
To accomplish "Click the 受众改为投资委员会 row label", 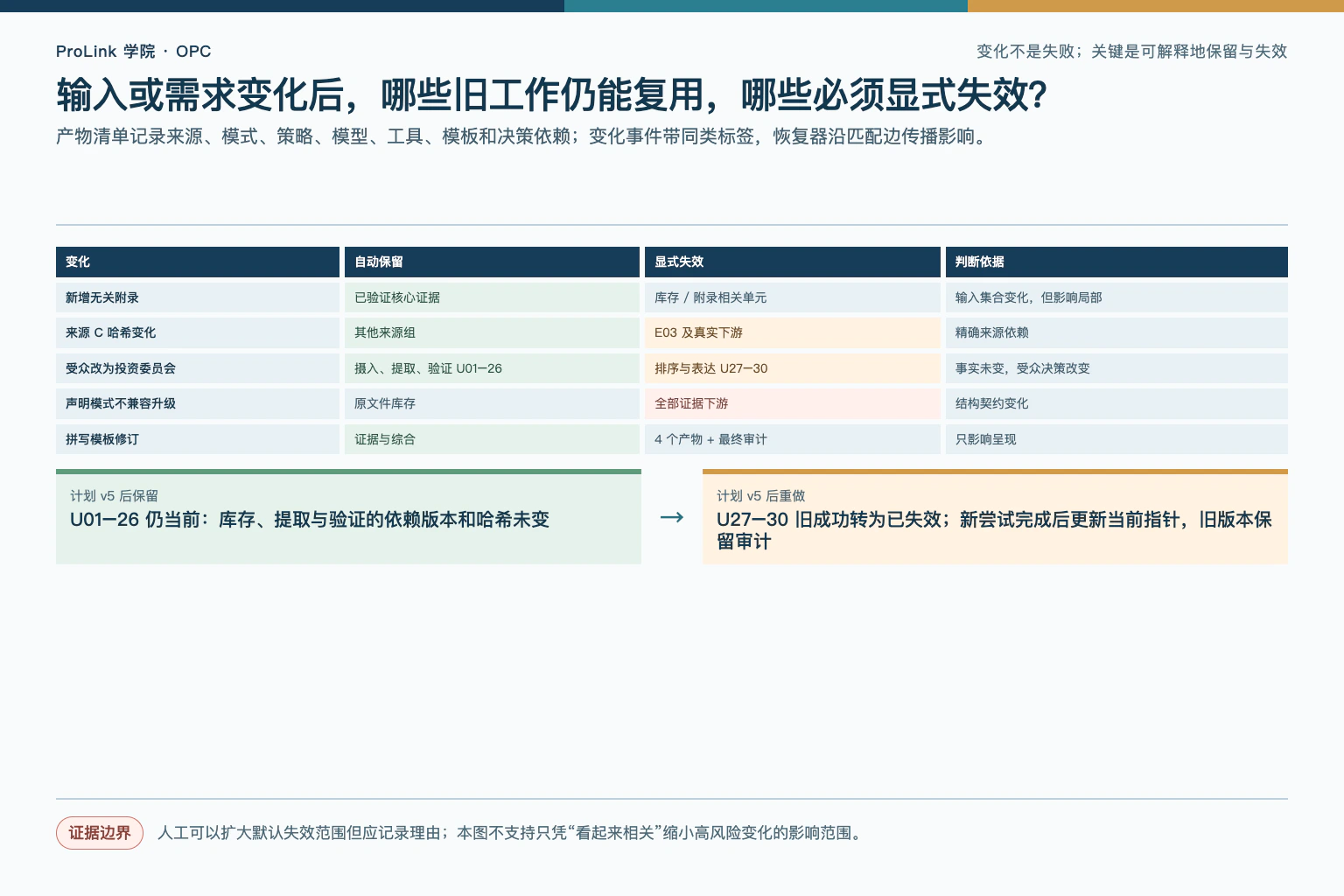I will (198, 368).
